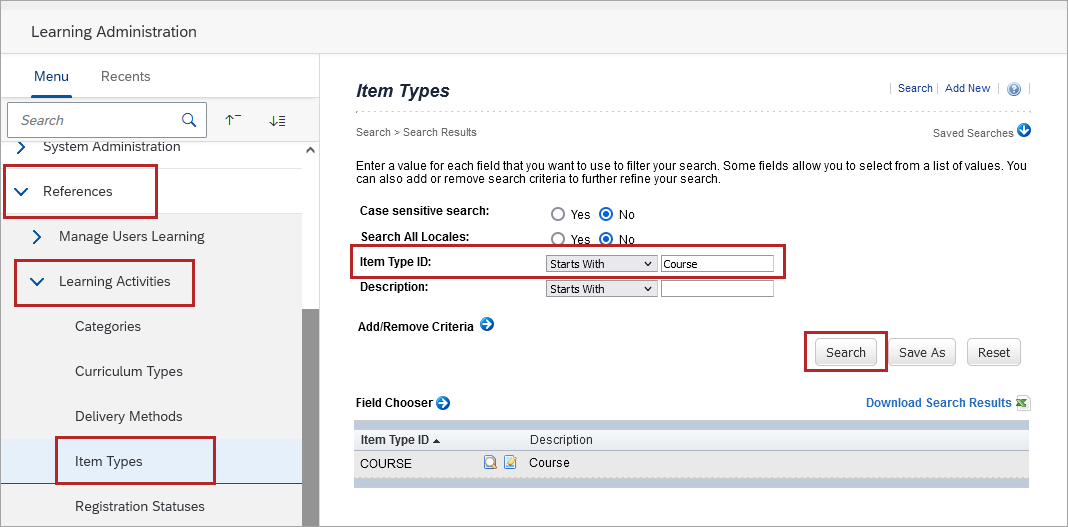Select Yes for Search All Locales
The height and width of the screenshot is (527, 1068).
pos(558,239)
